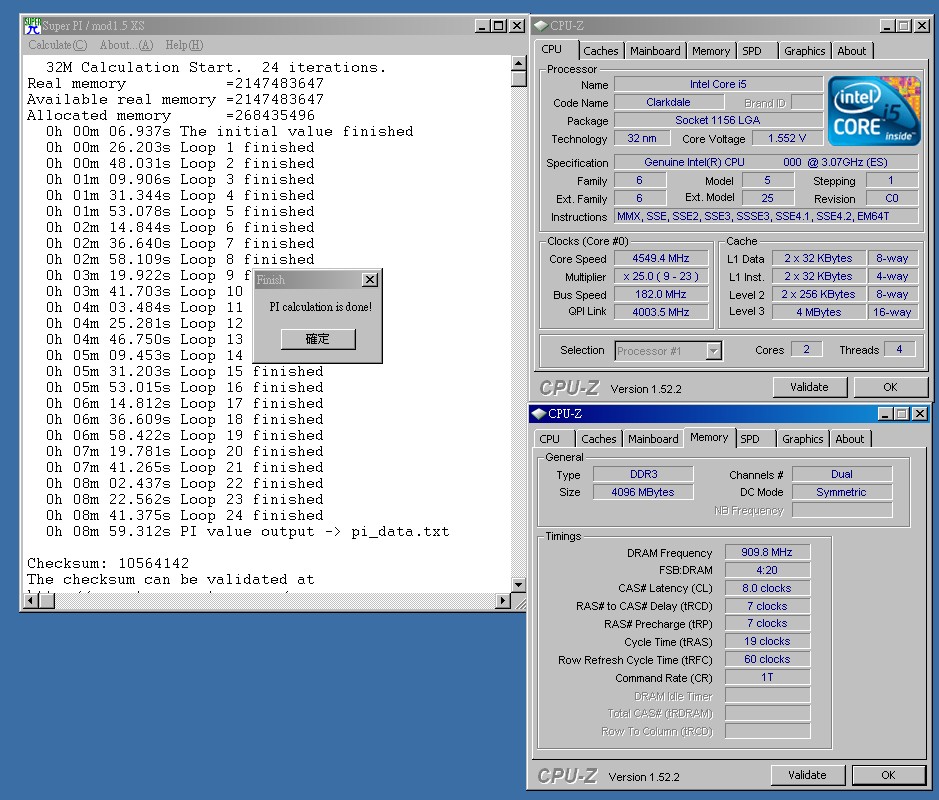Switch to About tab in upper CPU-Z window
Image resolution: width=939 pixels, height=800 pixels.
click(852, 51)
